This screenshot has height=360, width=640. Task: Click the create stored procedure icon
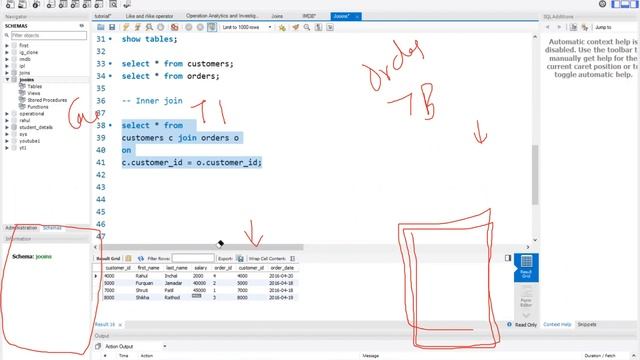coord(87,4)
